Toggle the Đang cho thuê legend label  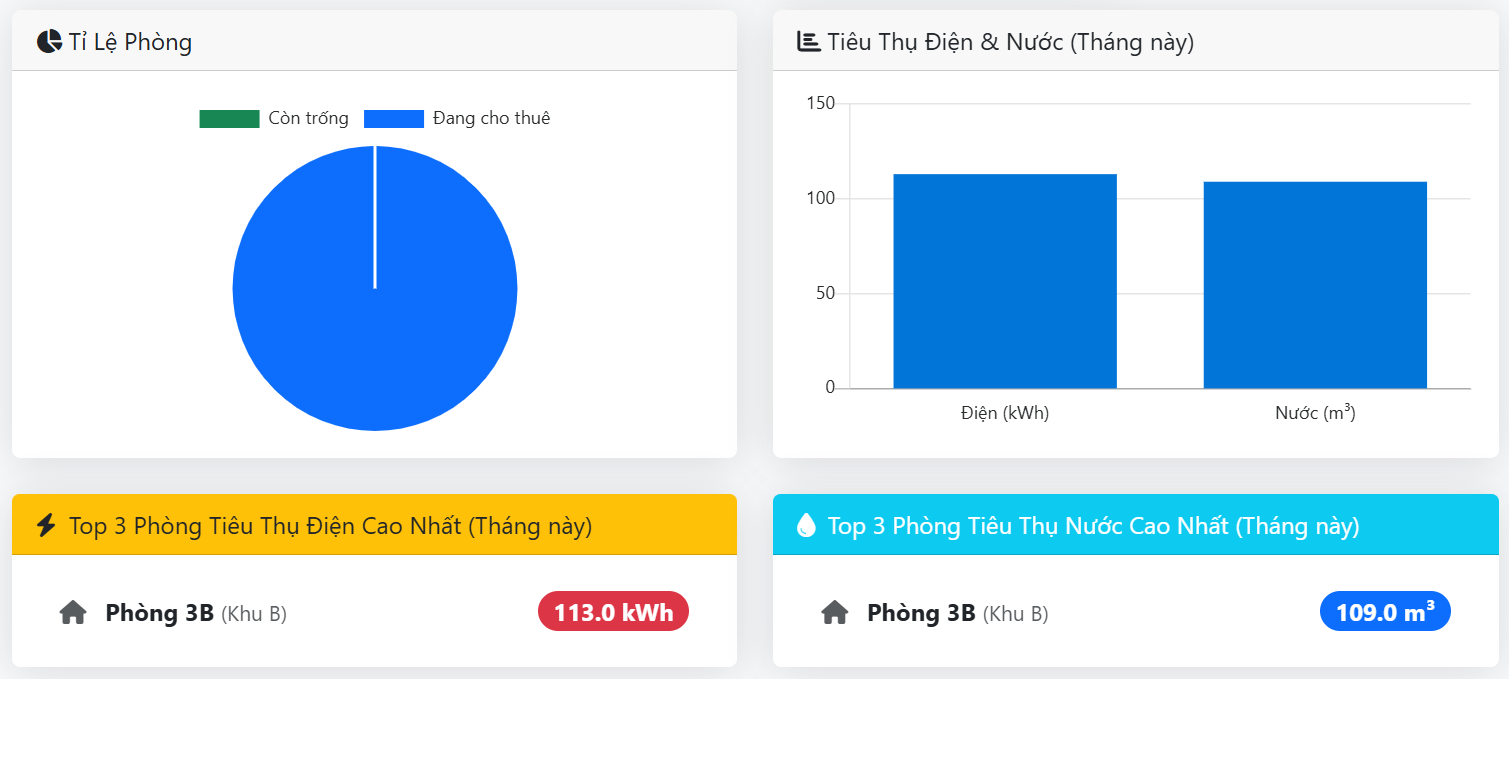tap(491, 118)
